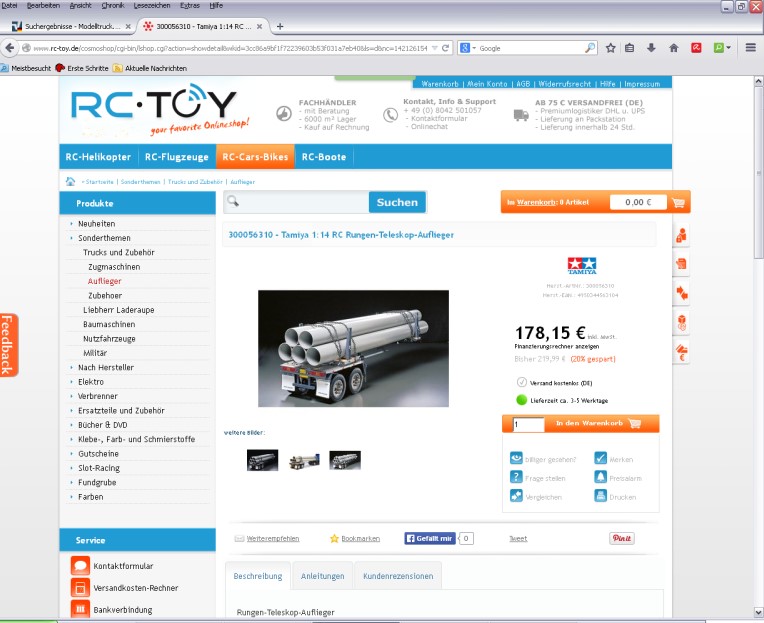Reload the page with the refresh icon
This screenshot has width=764, height=623.
445,48
